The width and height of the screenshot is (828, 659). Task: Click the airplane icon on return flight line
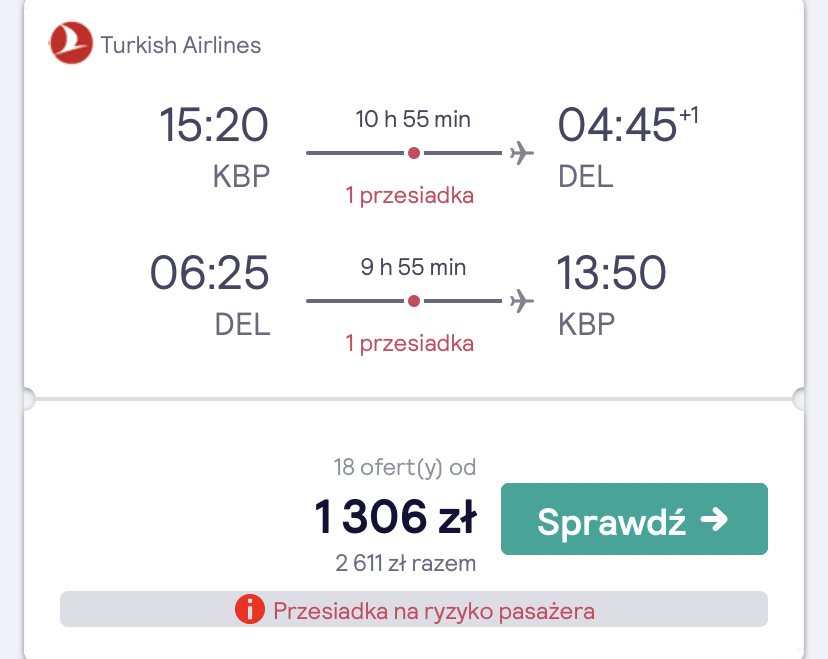pyautogui.click(x=522, y=301)
